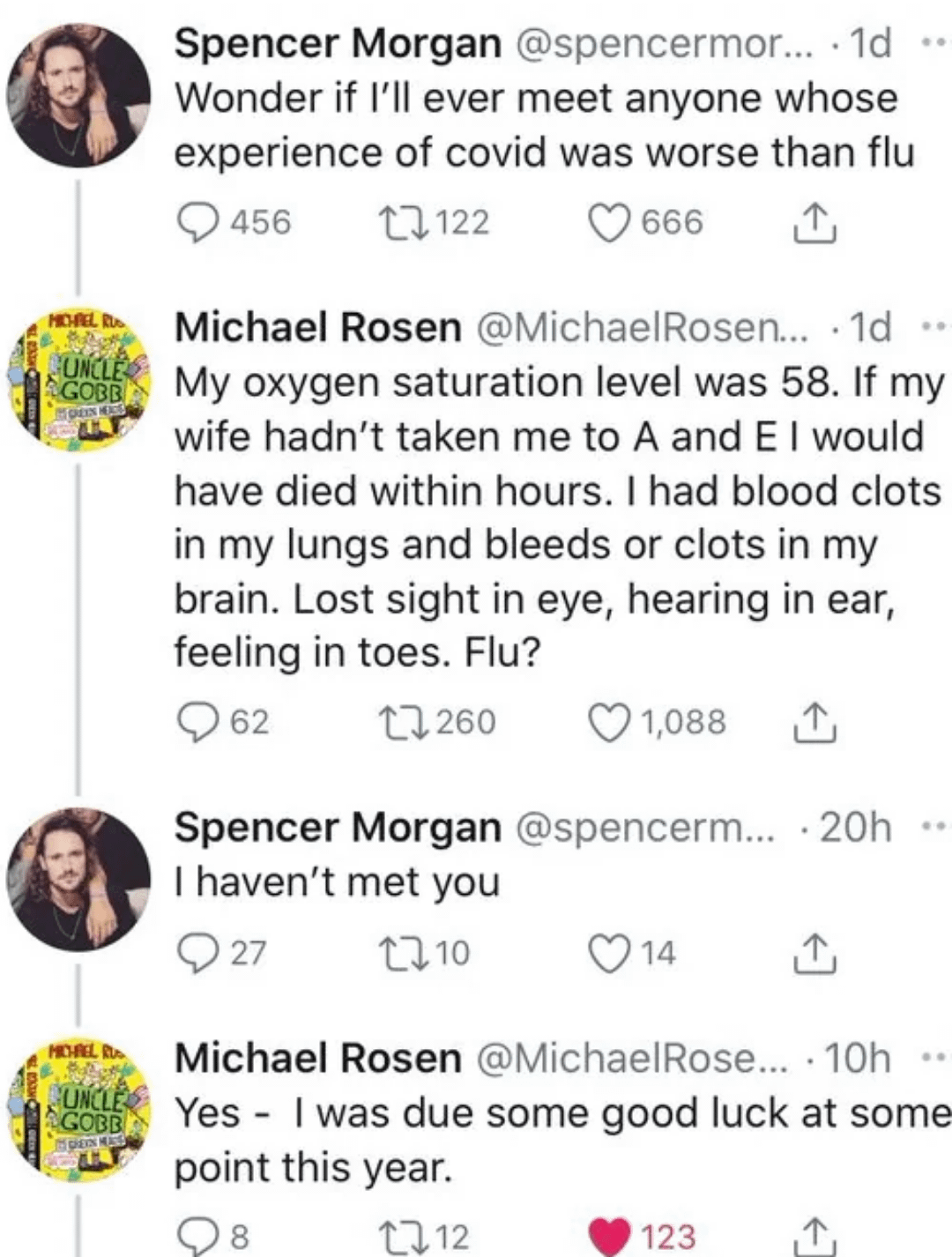
Task: Reply to the 'I haven't met you' tweet
Action: pos(197,953)
